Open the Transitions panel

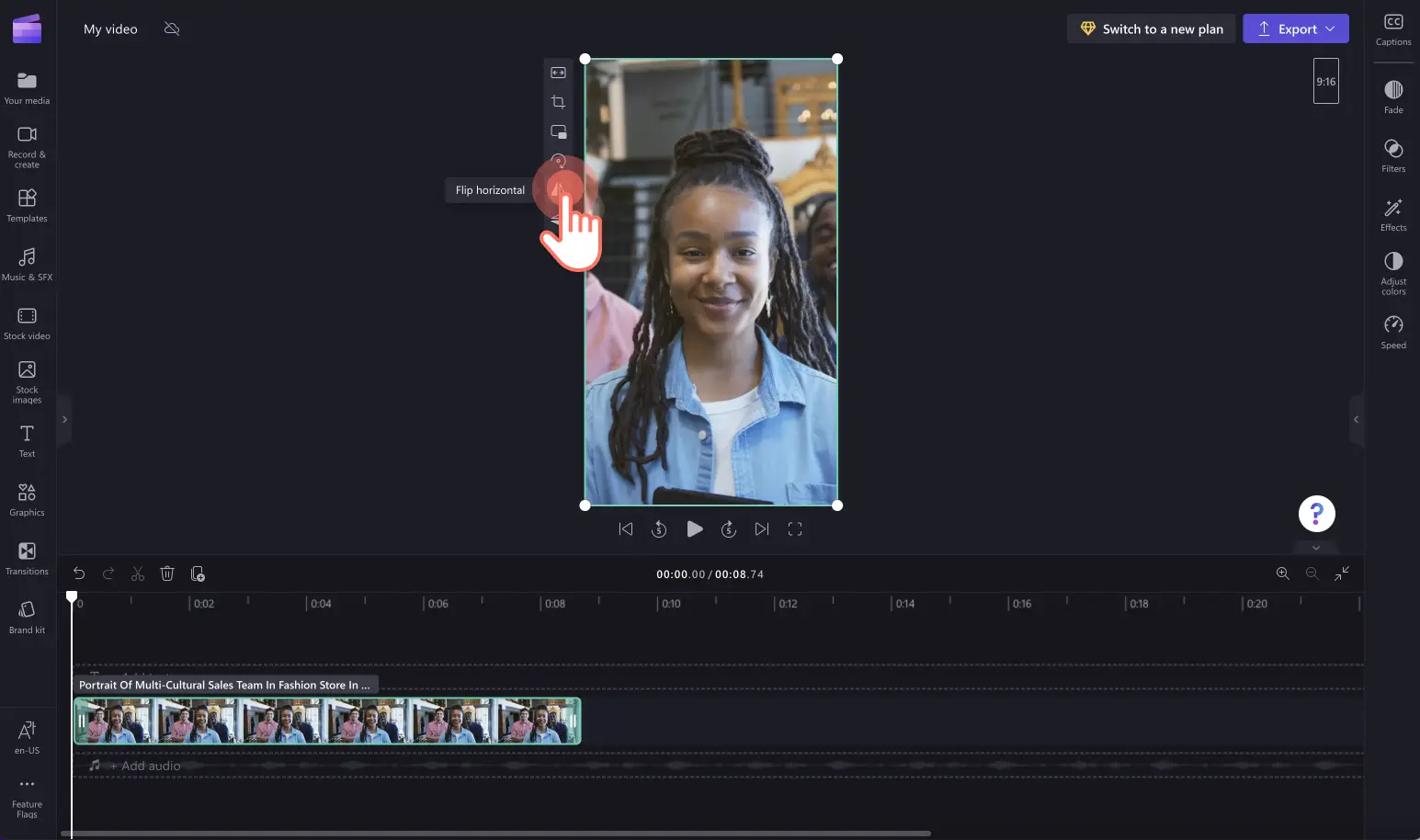[27, 558]
